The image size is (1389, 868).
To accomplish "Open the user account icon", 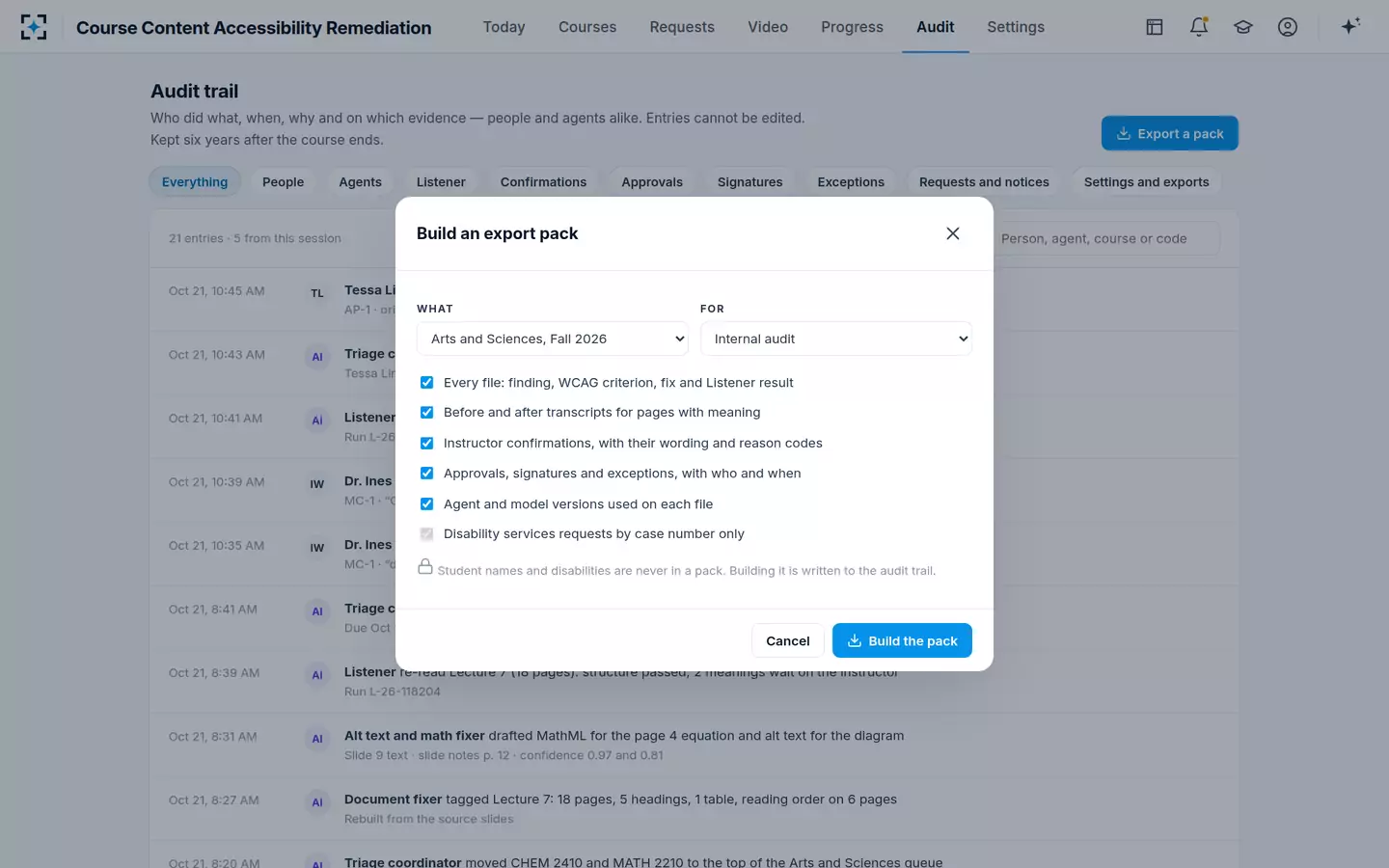I will click(1288, 27).
